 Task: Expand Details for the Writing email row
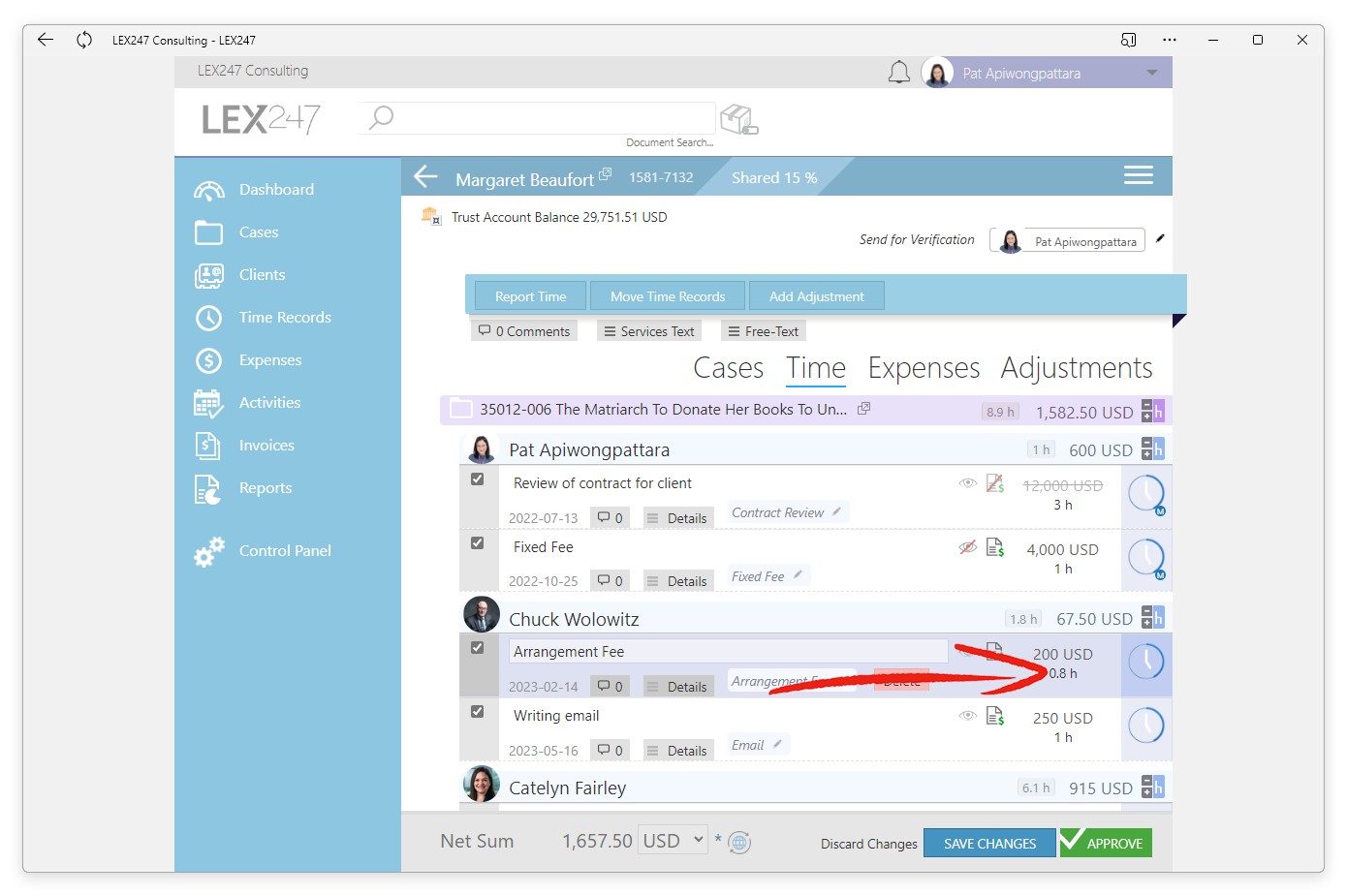click(x=677, y=751)
